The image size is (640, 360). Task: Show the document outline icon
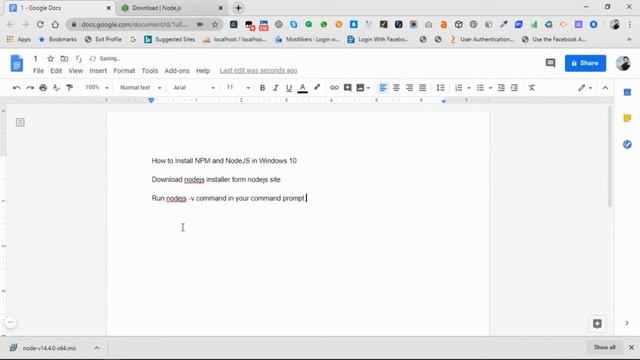(20, 122)
